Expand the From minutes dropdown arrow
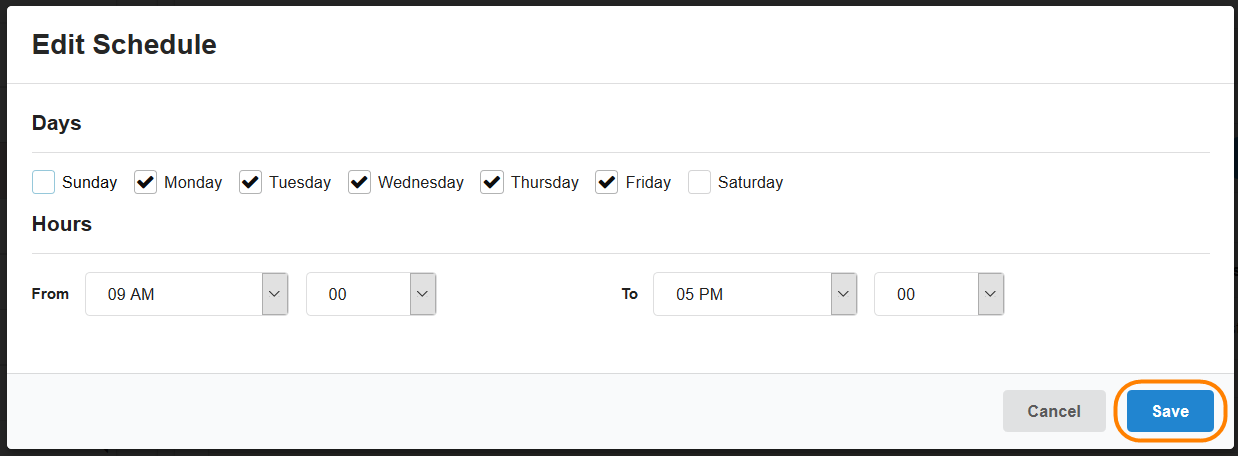 click(423, 294)
